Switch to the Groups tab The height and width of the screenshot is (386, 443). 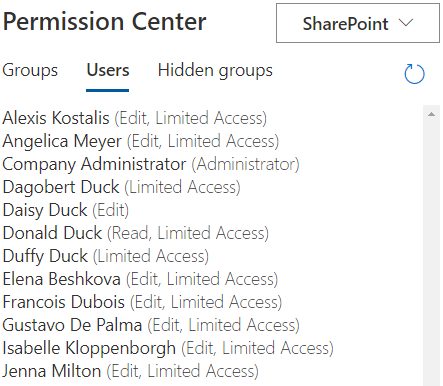30,70
